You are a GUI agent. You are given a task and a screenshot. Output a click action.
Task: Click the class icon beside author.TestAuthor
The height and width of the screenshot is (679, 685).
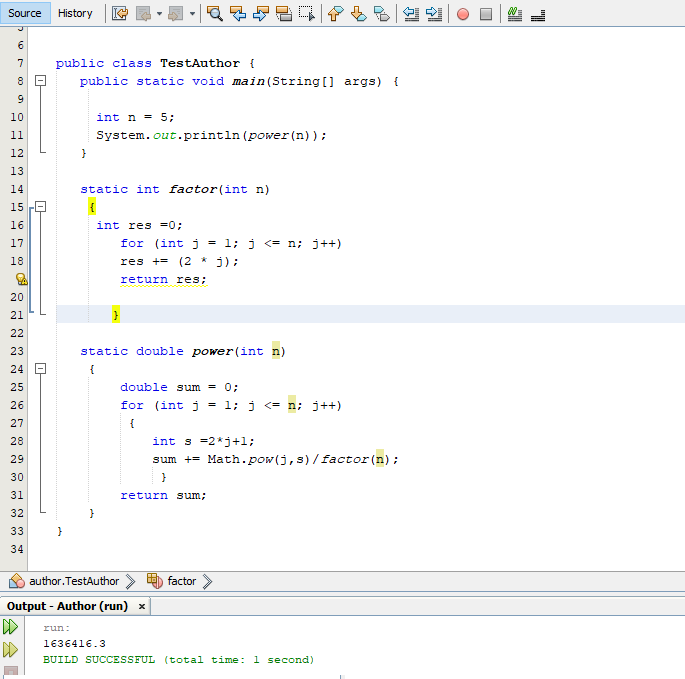(x=17, y=581)
